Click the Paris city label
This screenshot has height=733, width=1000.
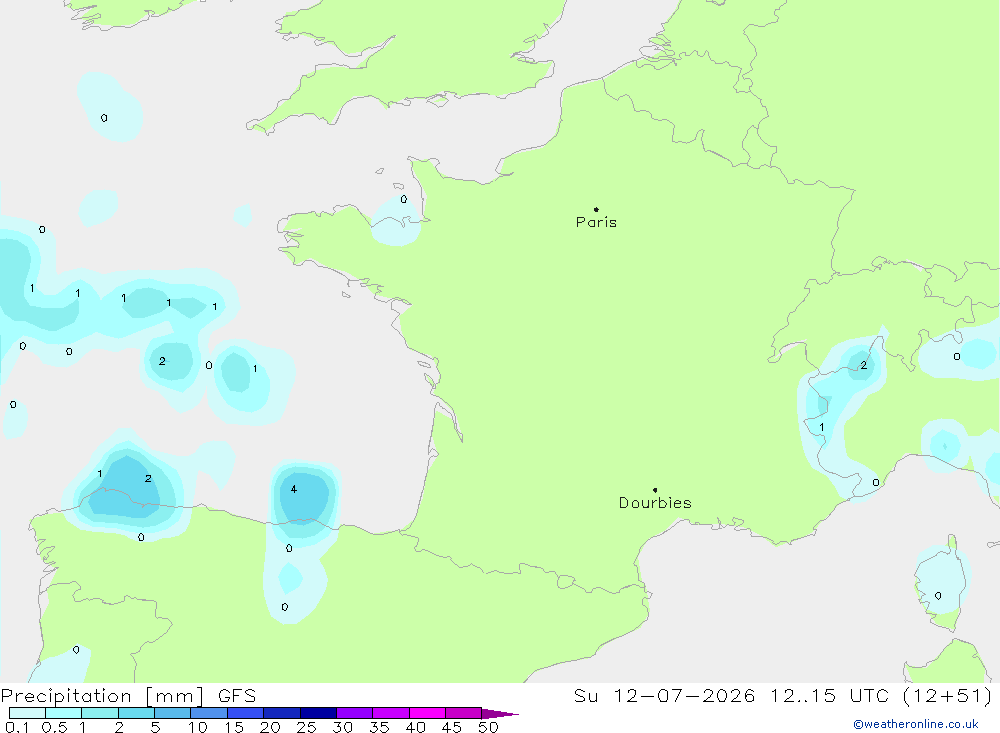[596, 222]
